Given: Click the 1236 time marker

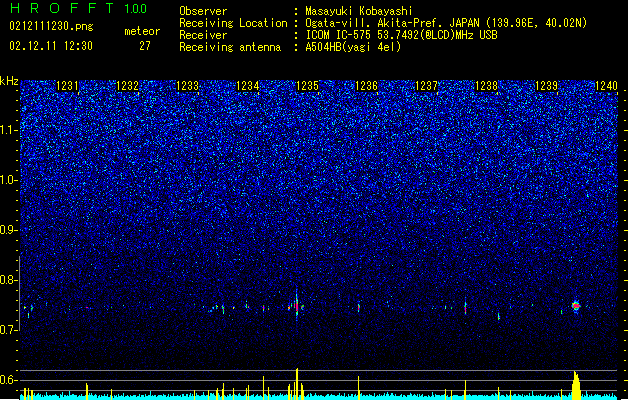Looking at the screenshot, I should 367,86.
